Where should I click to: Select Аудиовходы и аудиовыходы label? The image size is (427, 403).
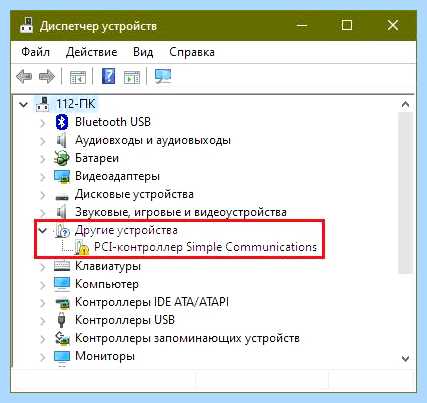click(153, 140)
